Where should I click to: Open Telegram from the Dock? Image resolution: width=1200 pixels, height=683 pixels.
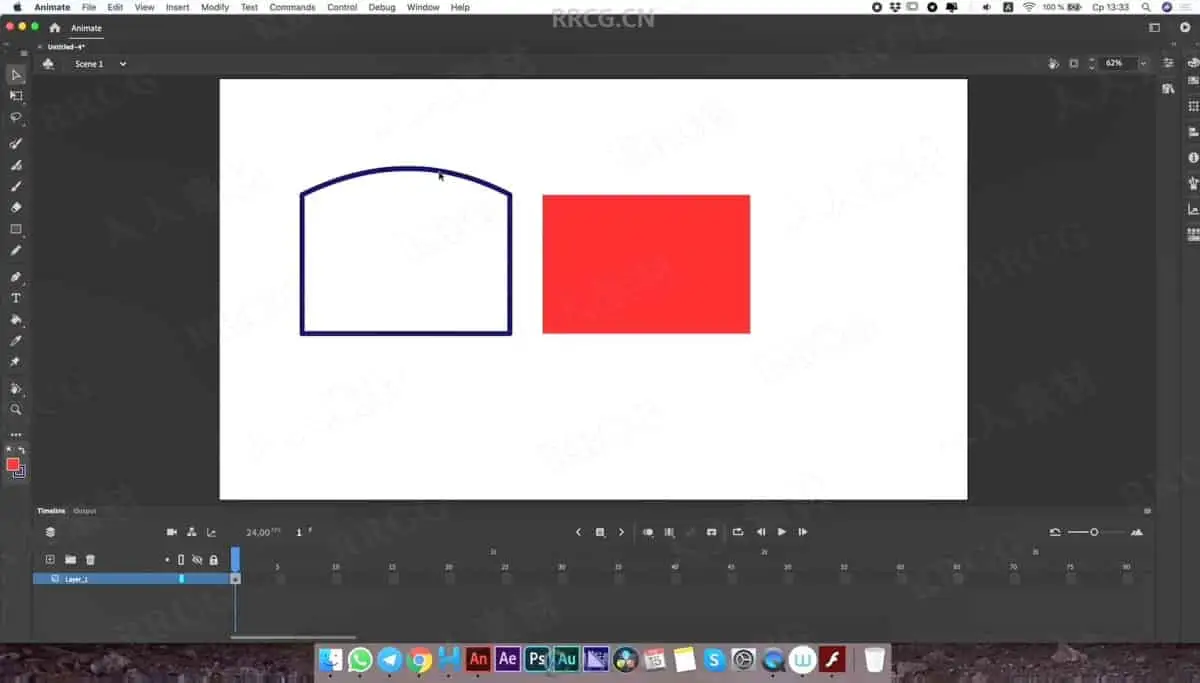pos(390,659)
